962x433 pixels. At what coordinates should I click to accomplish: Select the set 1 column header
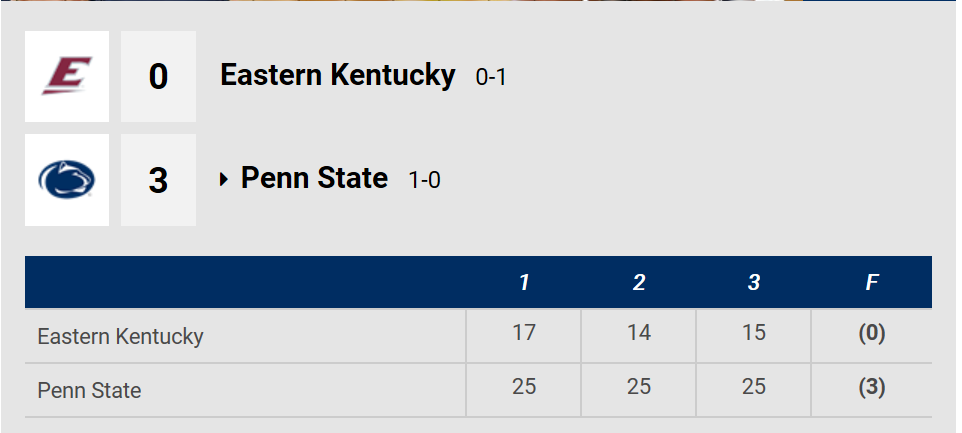coord(523,282)
